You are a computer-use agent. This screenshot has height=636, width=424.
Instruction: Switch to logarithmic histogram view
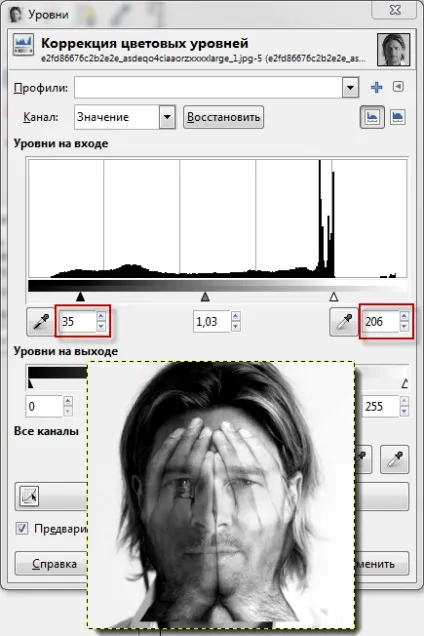click(x=397, y=117)
